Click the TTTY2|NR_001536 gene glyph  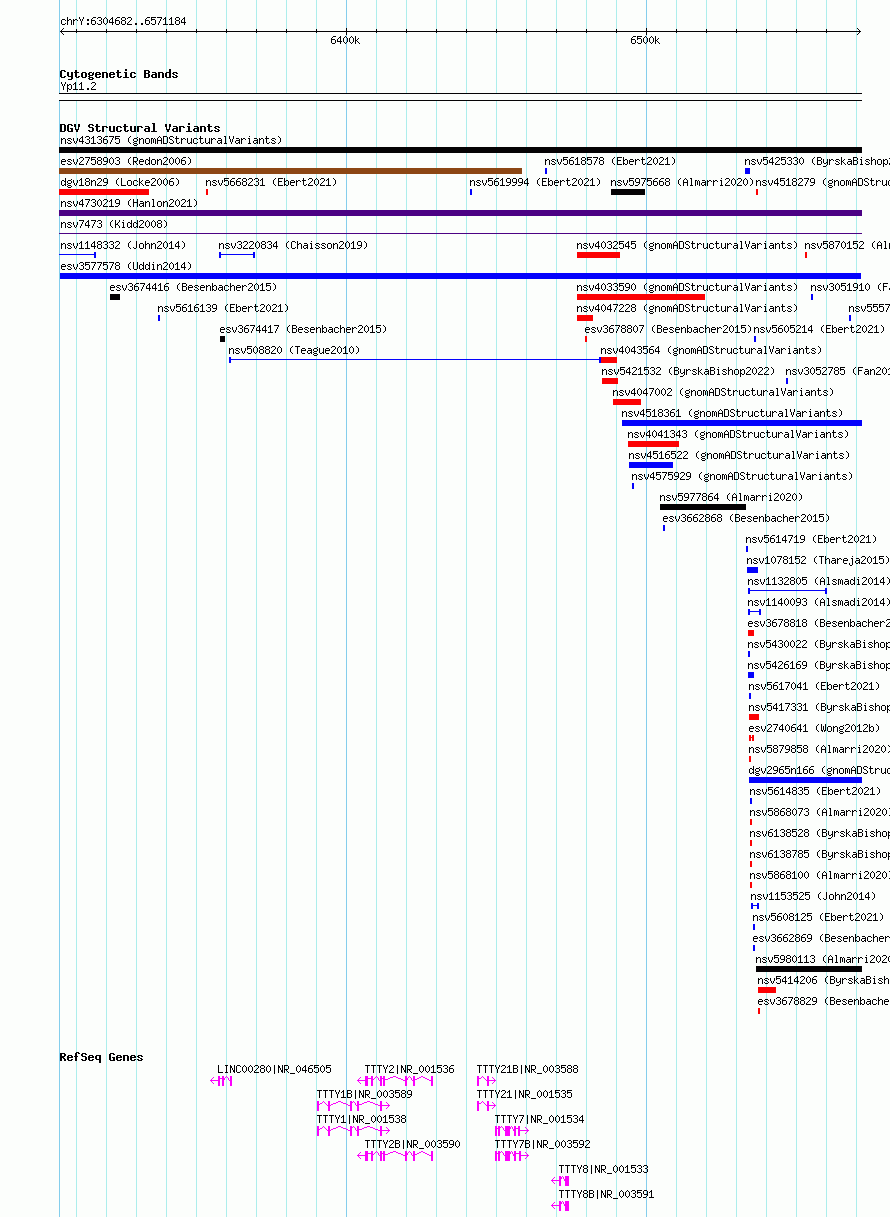coord(396,1081)
